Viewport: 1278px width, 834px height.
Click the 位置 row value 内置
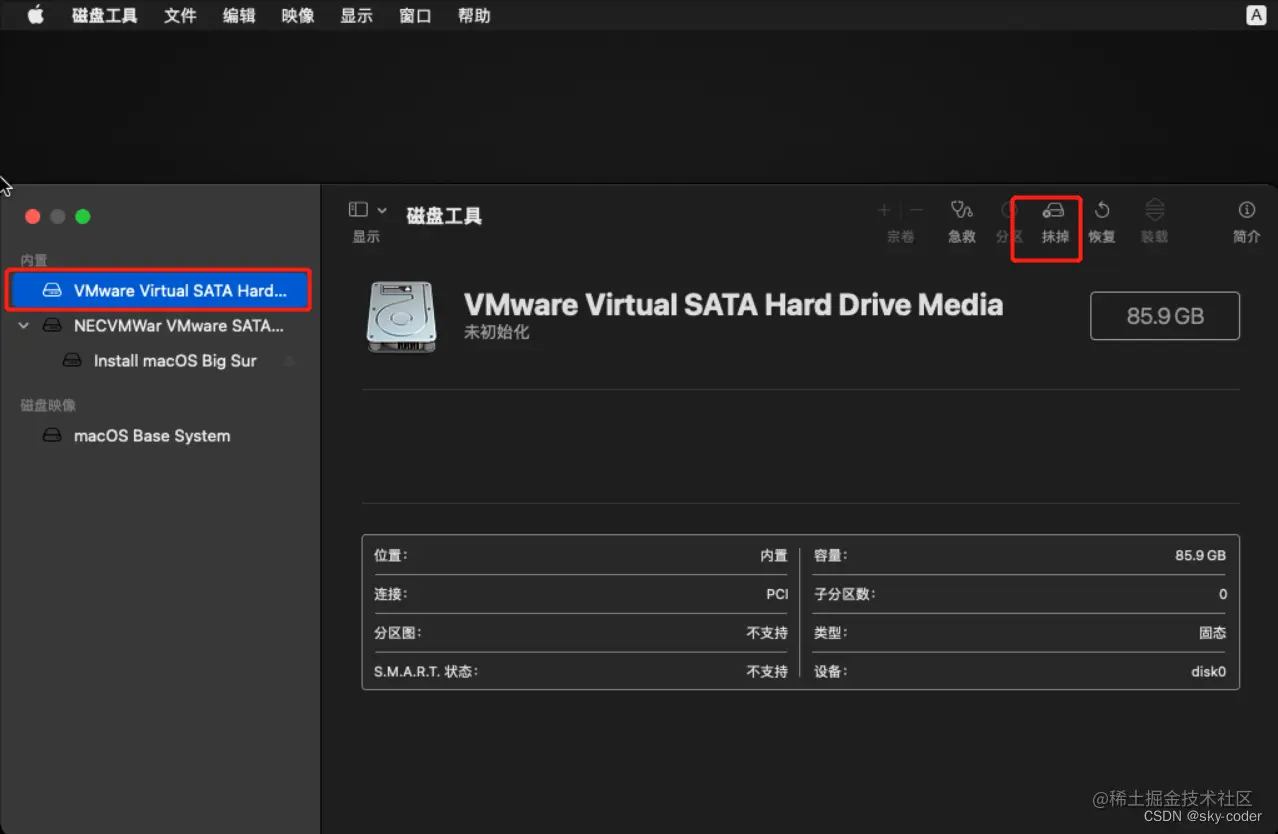point(774,555)
